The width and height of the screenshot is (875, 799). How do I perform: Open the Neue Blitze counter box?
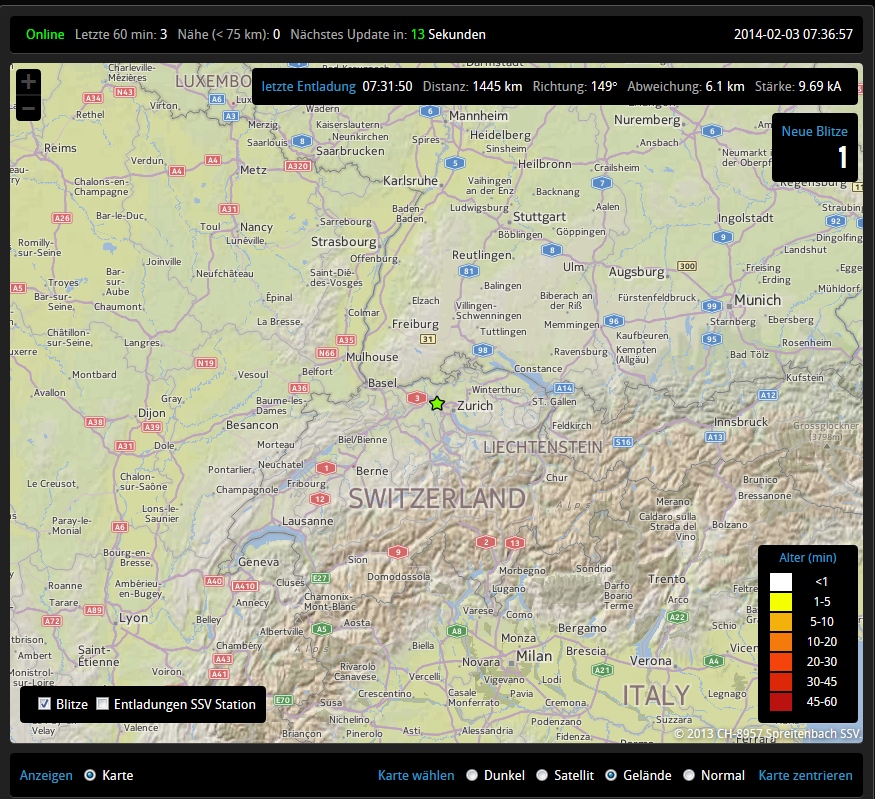814,147
